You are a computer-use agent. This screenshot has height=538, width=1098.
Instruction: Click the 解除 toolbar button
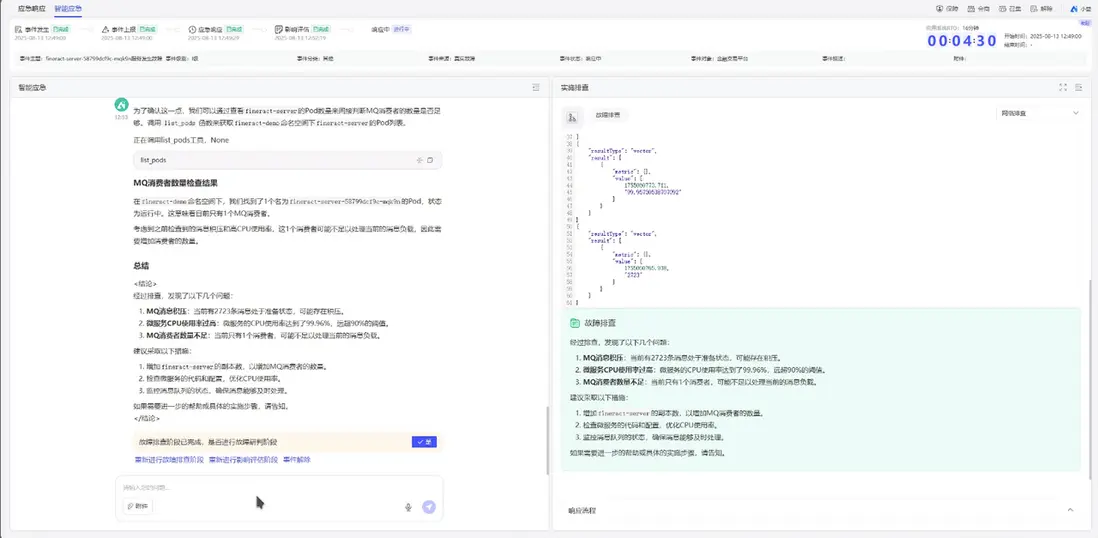(x=1041, y=8)
